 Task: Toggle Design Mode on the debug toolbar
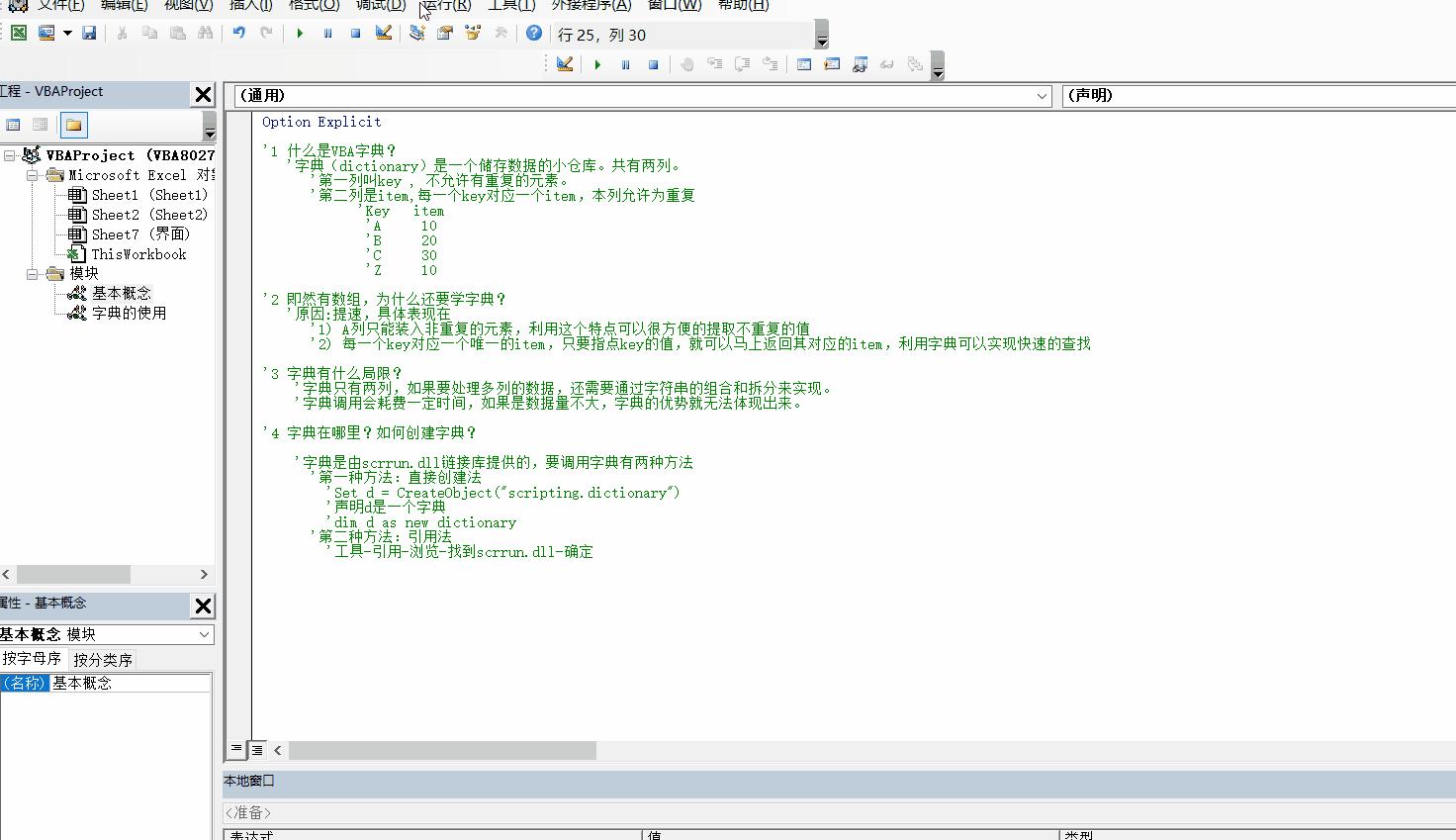[x=565, y=64]
